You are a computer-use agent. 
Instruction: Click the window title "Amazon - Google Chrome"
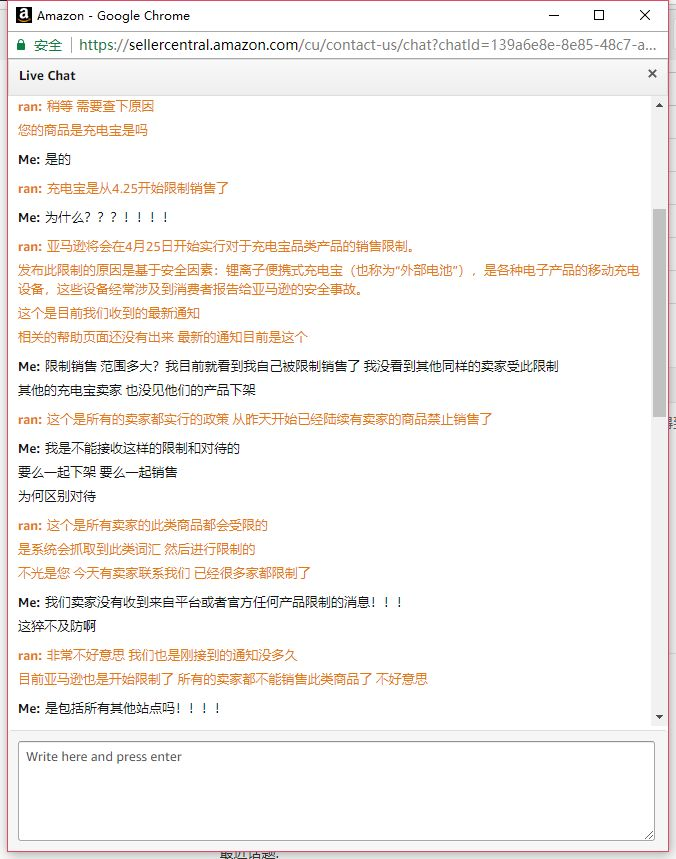(x=113, y=16)
